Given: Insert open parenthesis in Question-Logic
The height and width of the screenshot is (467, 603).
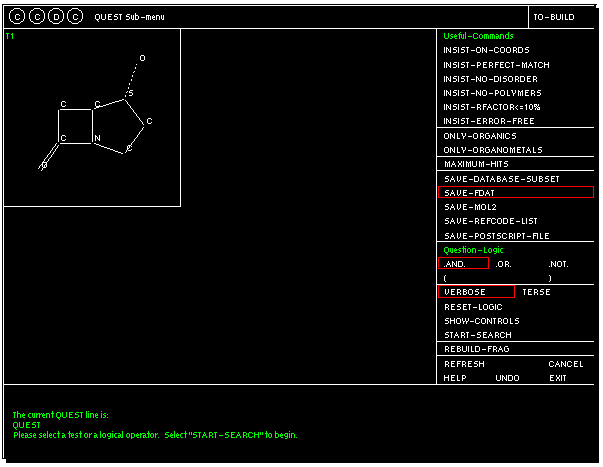Looking at the screenshot, I should pyautogui.click(x=446, y=278).
